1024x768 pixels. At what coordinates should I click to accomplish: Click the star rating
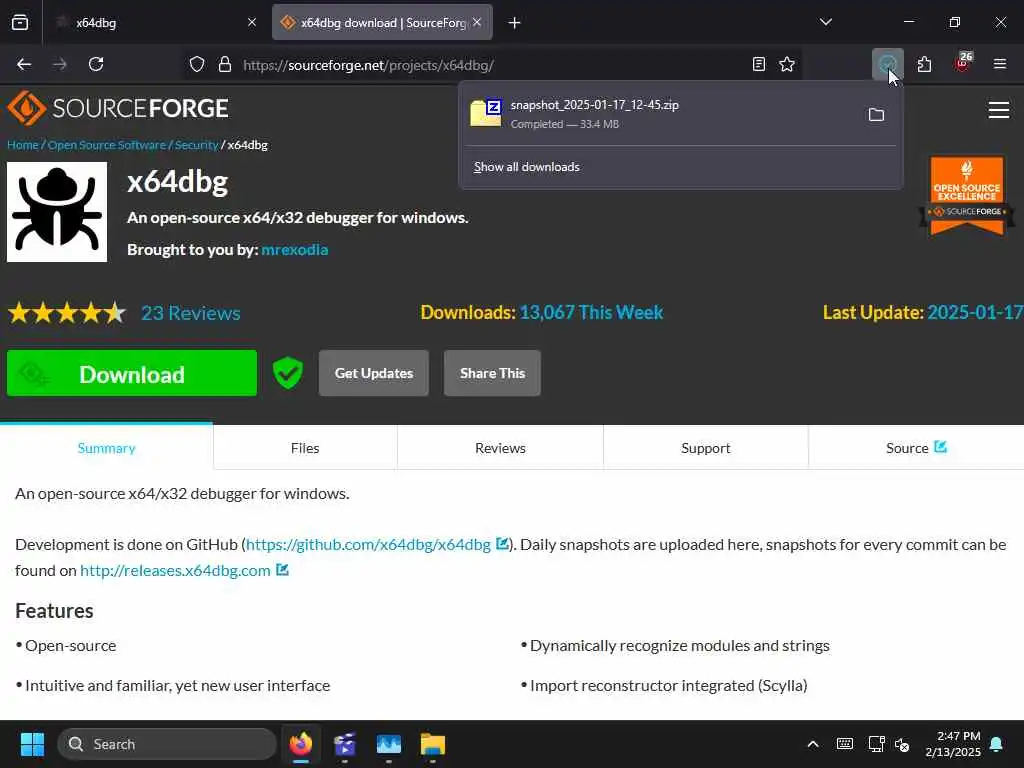click(x=67, y=313)
